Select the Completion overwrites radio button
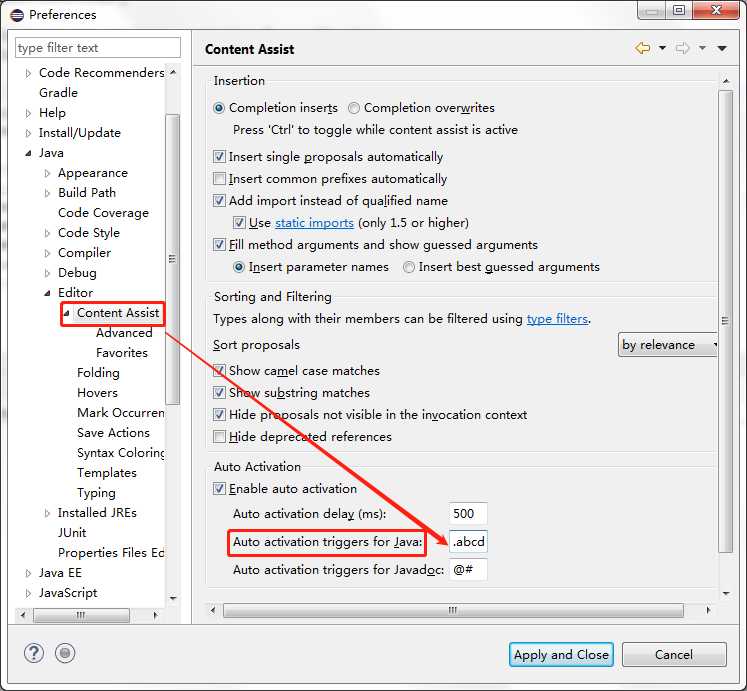This screenshot has width=747, height=691. [353, 108]
